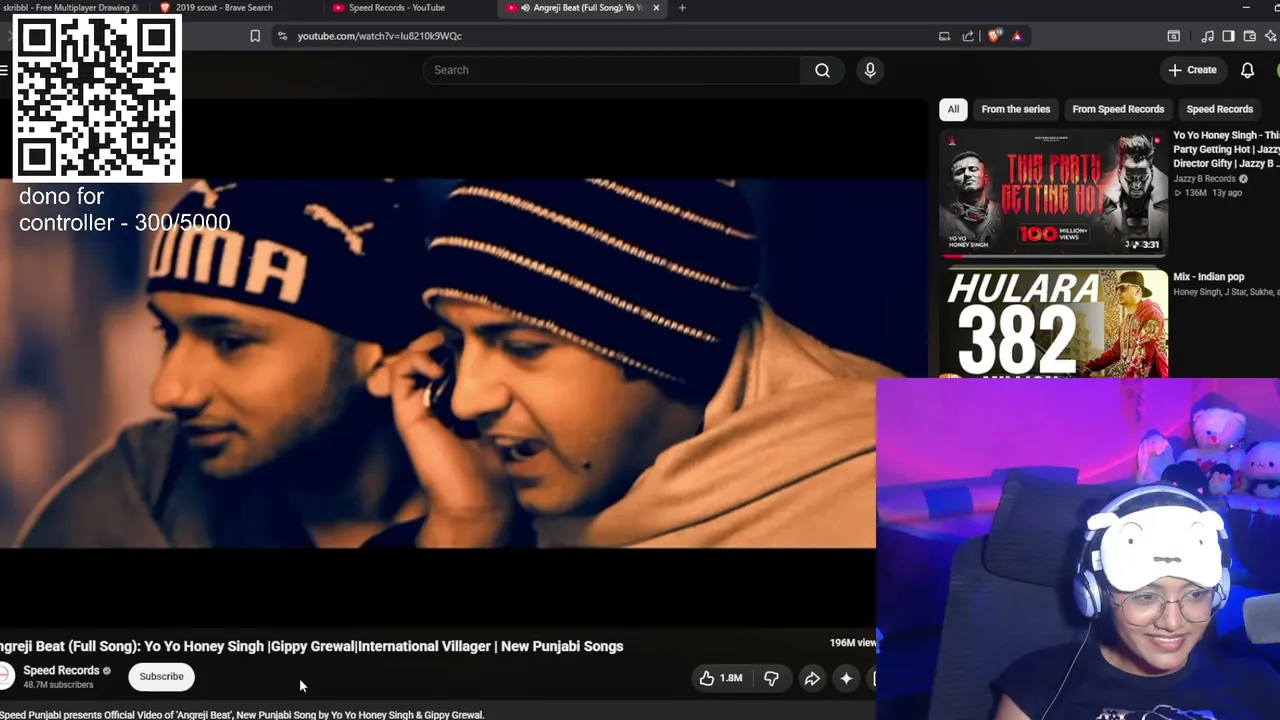Viewport: 1280px width, 720px height.
Task: Click the address bar URL
Action: [x=379, y=36]
